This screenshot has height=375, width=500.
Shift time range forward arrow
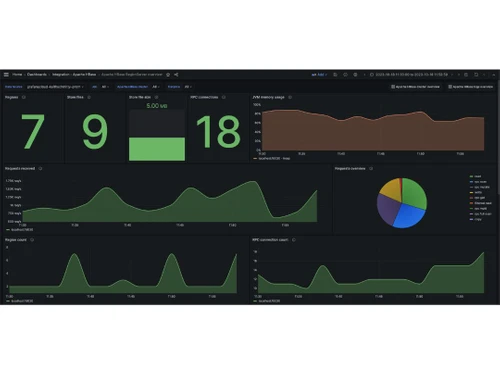459,75
